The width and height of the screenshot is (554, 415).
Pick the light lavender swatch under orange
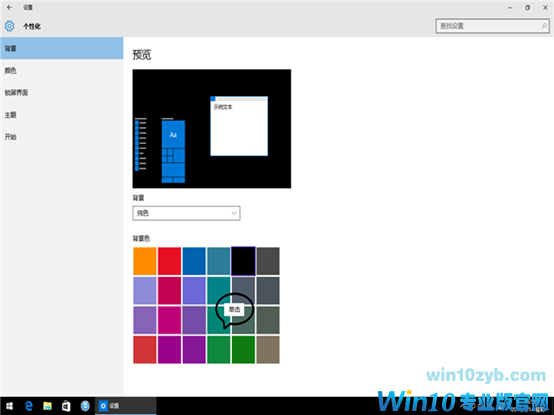point(145,290)
